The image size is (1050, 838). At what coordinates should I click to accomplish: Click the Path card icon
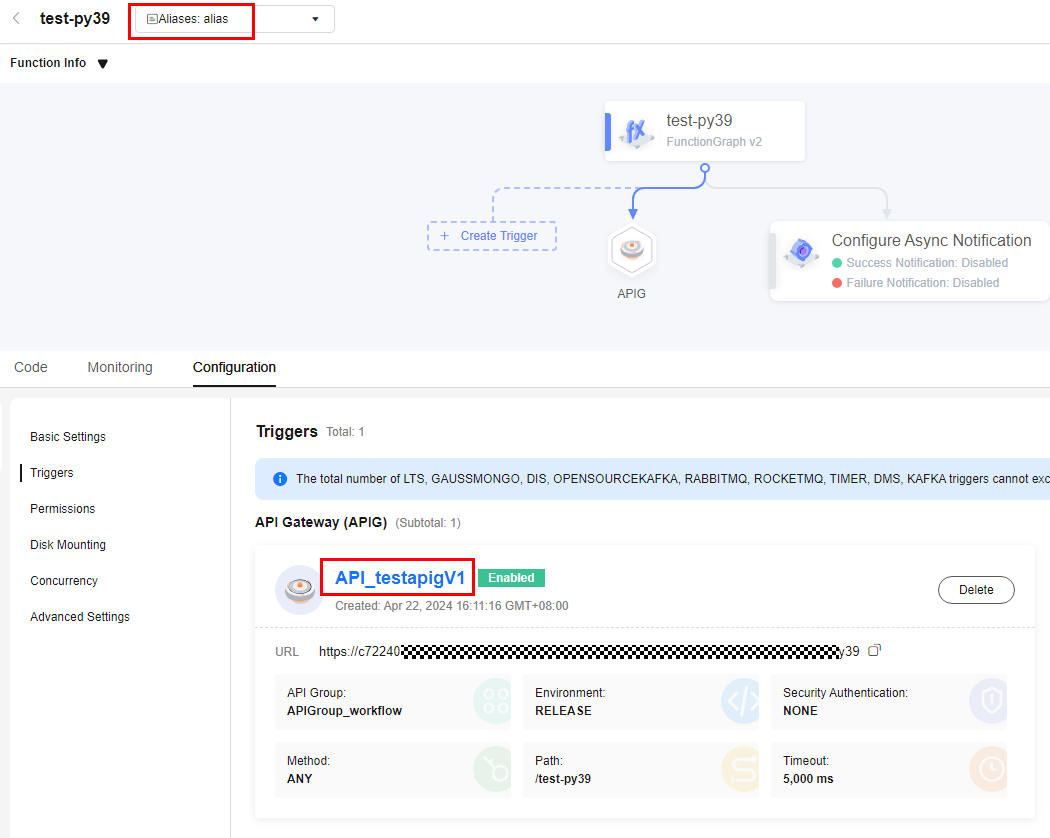(741, 769)
